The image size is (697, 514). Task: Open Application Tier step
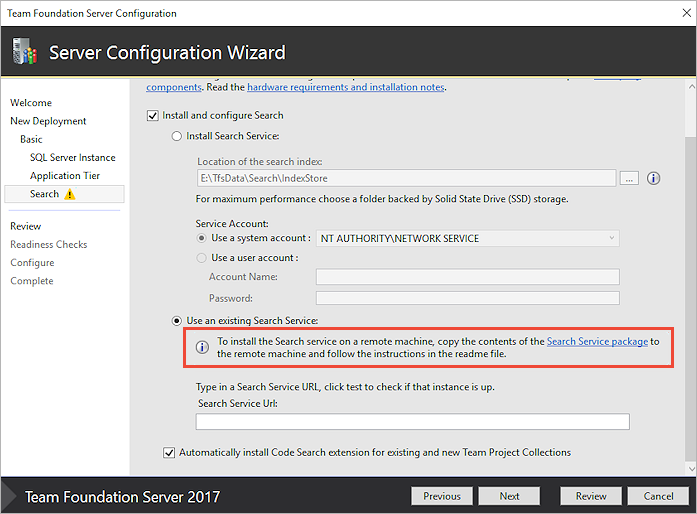coord(65,176)
